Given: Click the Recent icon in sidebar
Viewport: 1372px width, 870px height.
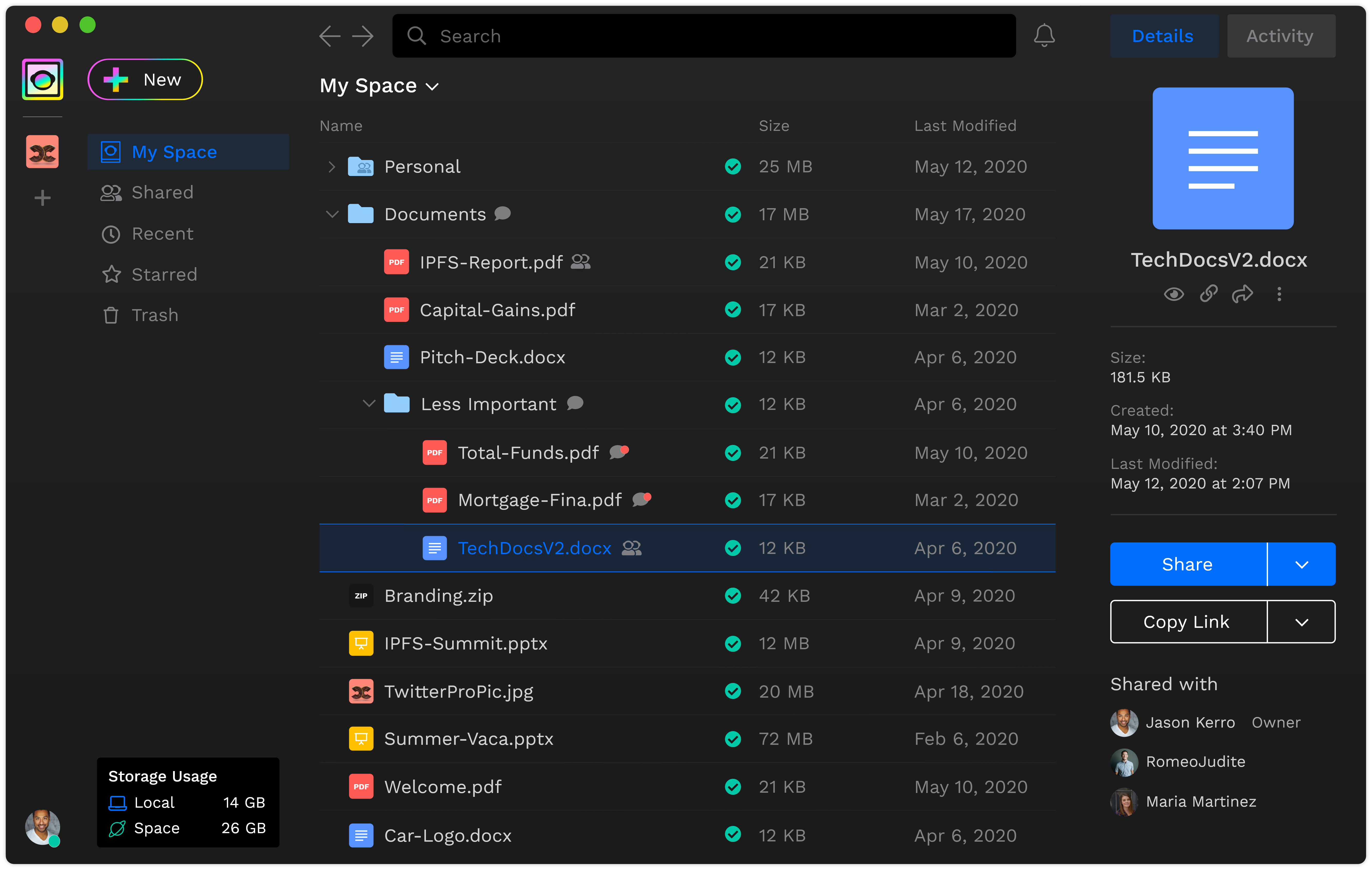Looking at the screenshot, I should pyautogui.click(x=111, y=234).
